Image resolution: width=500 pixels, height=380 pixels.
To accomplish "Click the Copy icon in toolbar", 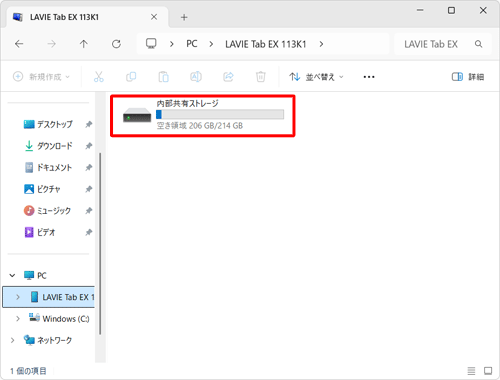I will pyautogui.click(x=131, y=77).
